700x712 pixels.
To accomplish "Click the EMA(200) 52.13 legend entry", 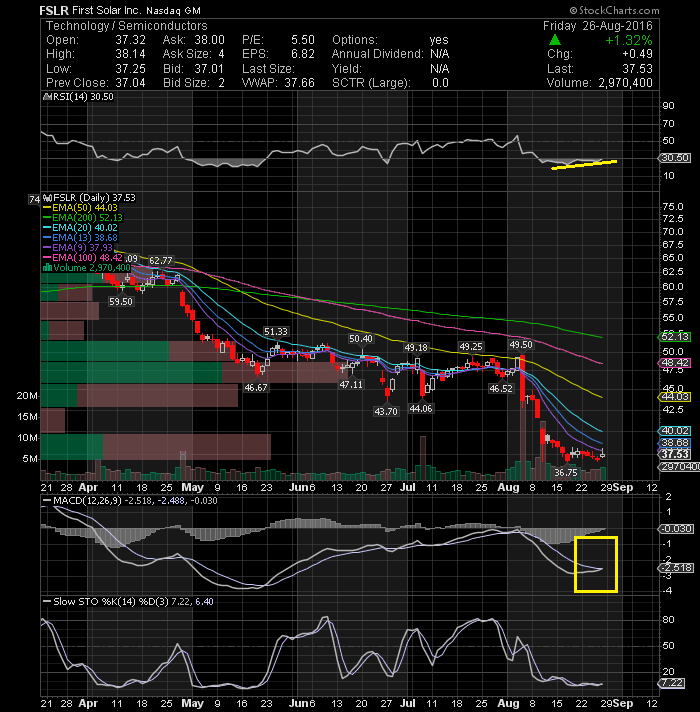I will tap(83, 218).
